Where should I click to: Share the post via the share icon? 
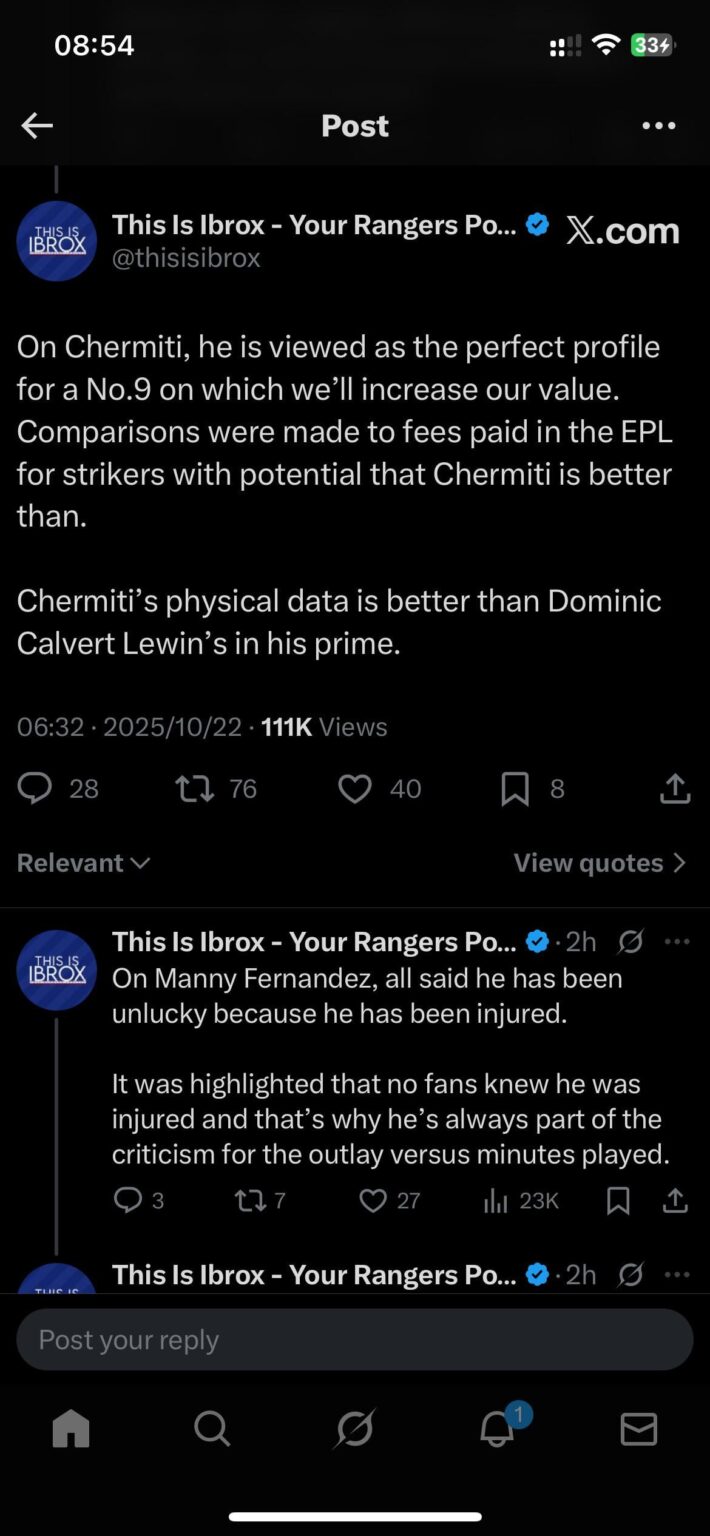pos(675,789)
